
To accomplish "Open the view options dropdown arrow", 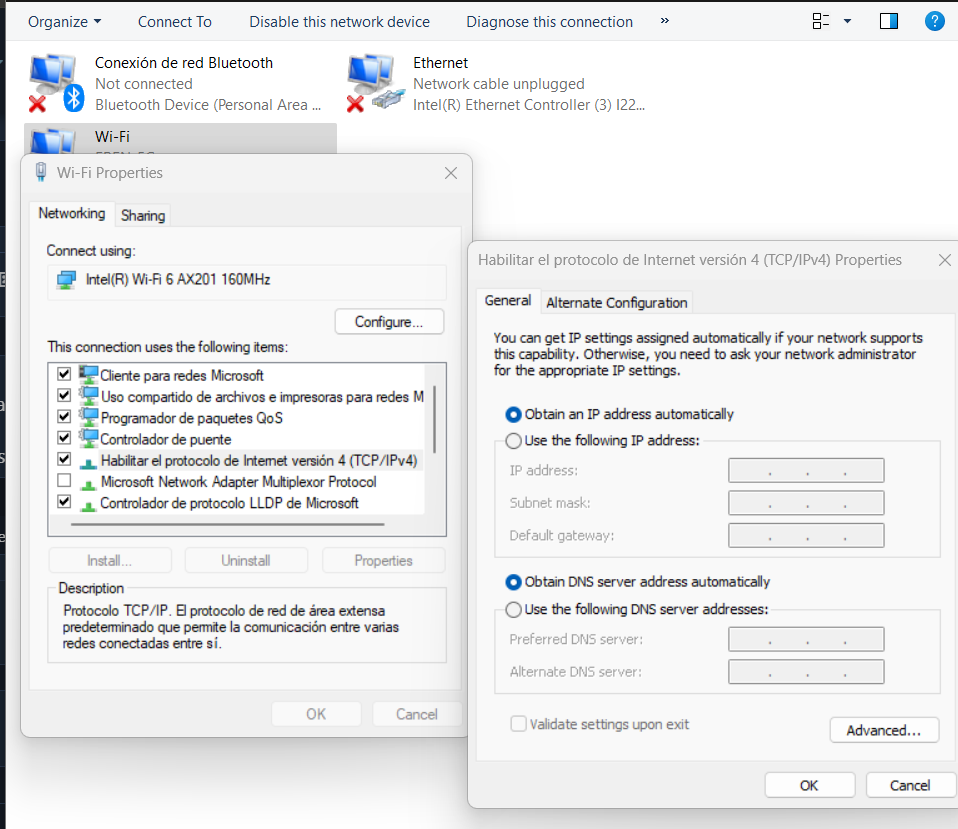I will tap(848, 21).
